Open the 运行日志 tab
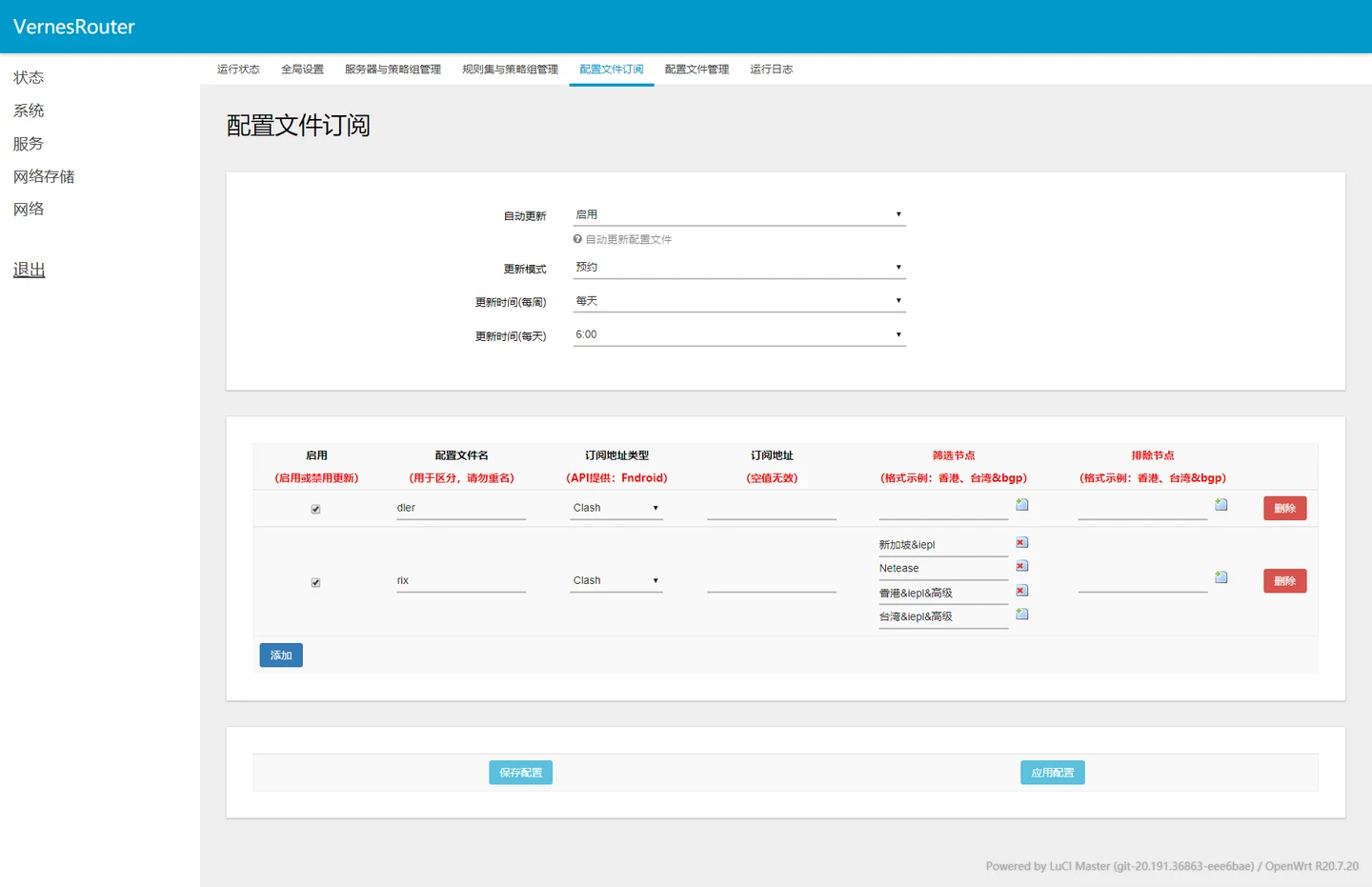The height and width of the screenshot is (887, 1372). [x=771, y=70]
